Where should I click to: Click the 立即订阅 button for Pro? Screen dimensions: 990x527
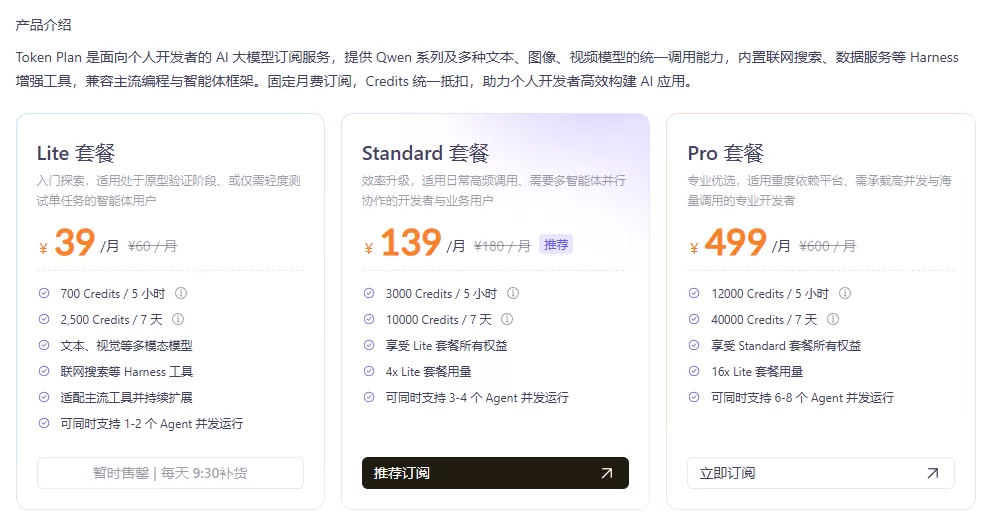821,473
